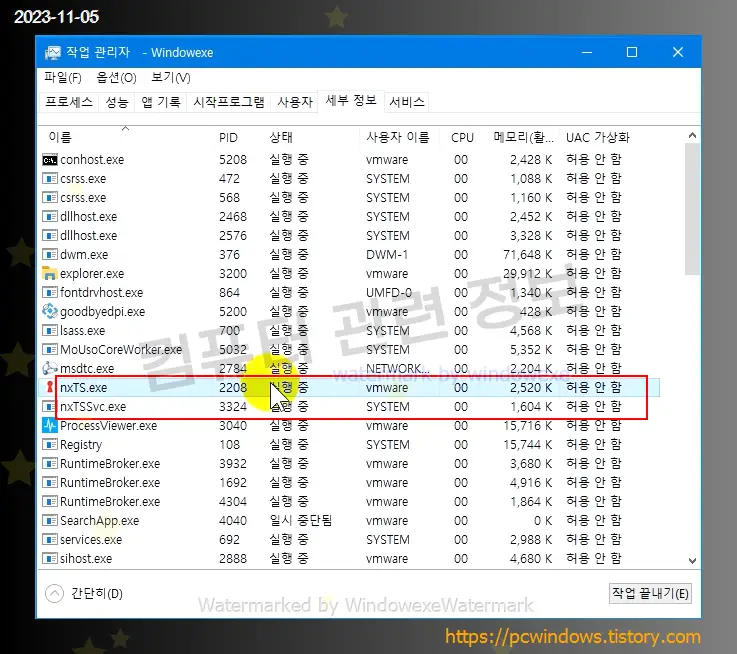Click the services.exe icon
The image size is (737, 654).
click(x=50, y=540)
